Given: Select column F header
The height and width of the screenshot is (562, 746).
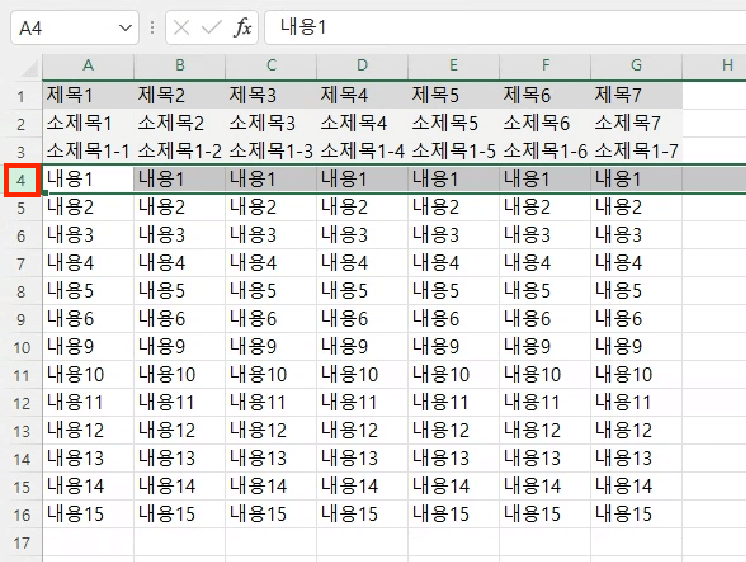Looking at the screenshot, I should [x=545, y=66].
